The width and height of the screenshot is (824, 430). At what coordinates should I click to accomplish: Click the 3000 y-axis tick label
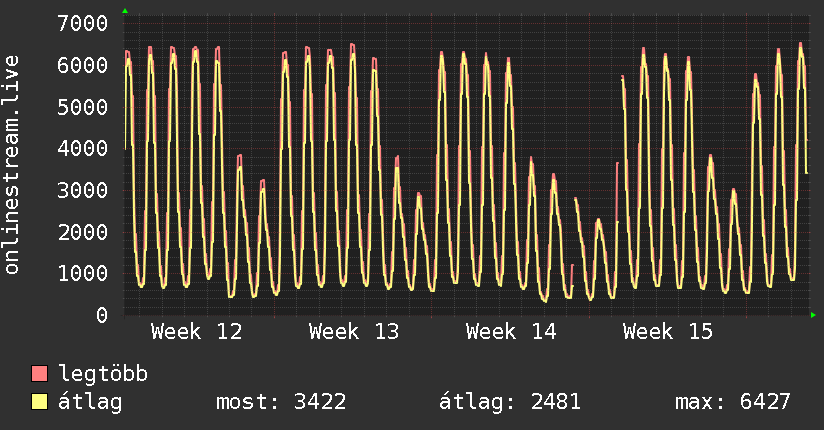tap(83, 190)
